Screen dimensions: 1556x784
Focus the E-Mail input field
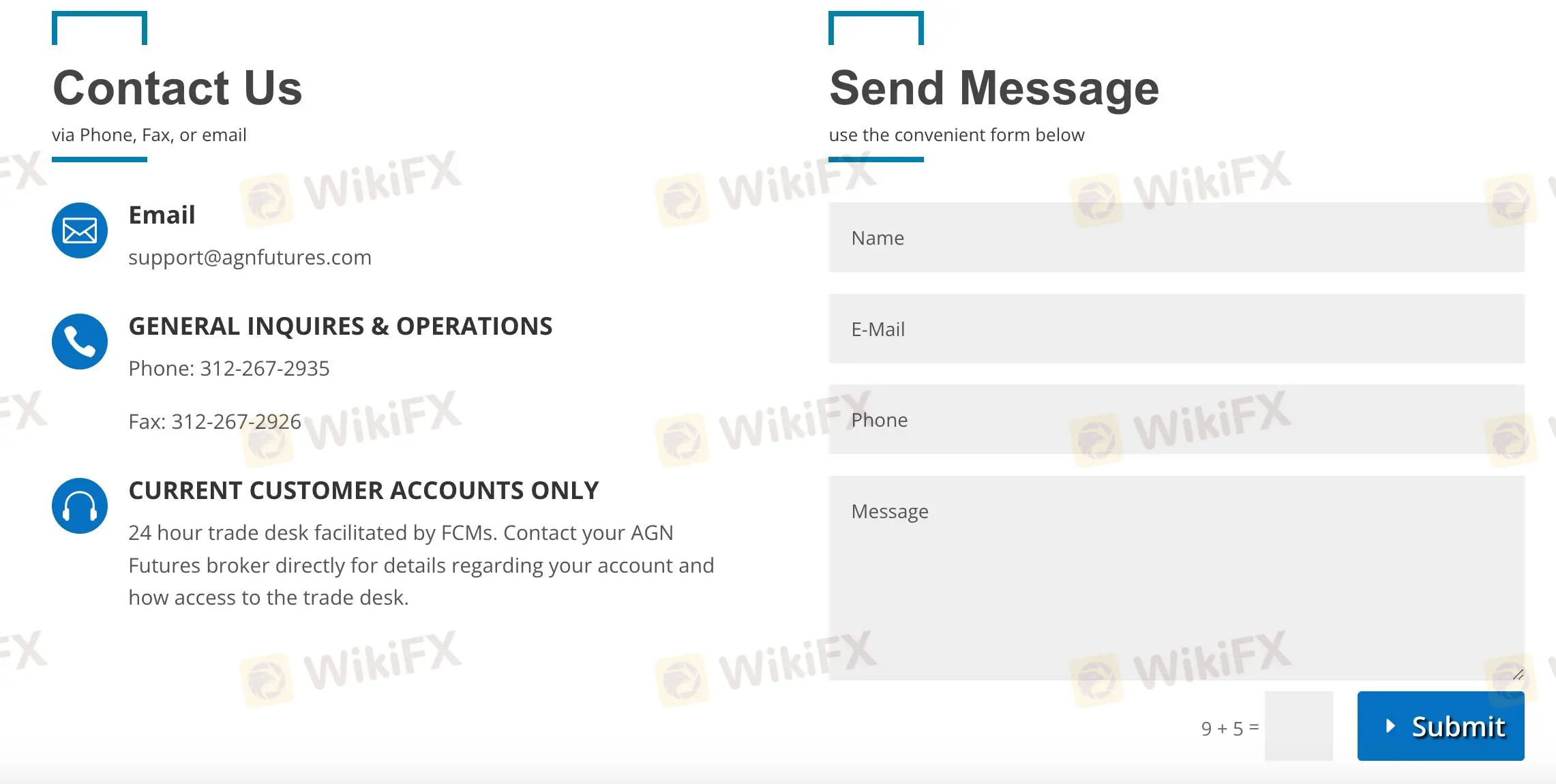[1176, 329]
